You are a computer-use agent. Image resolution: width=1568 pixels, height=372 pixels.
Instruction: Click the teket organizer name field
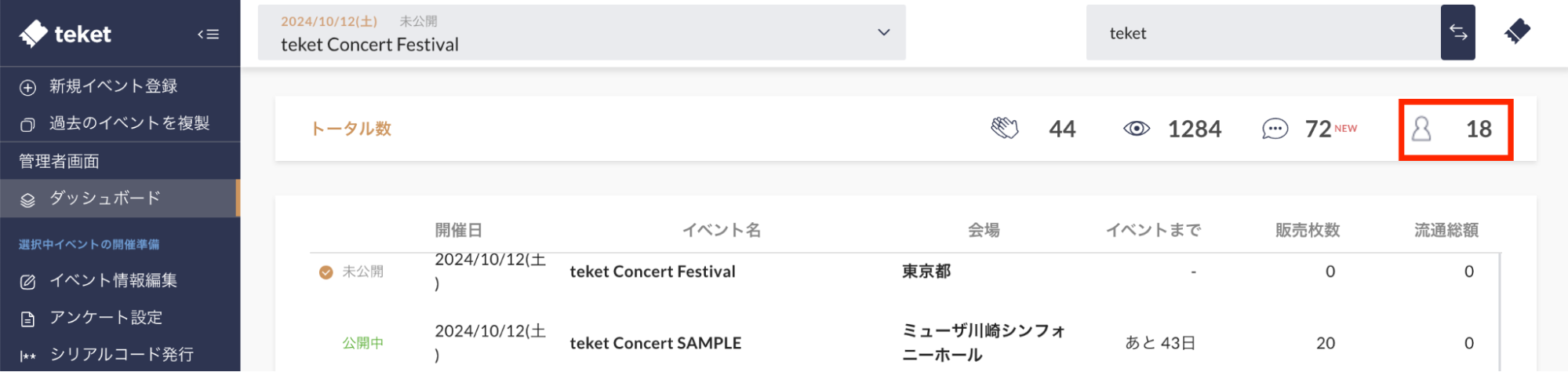coord(1263,33)
